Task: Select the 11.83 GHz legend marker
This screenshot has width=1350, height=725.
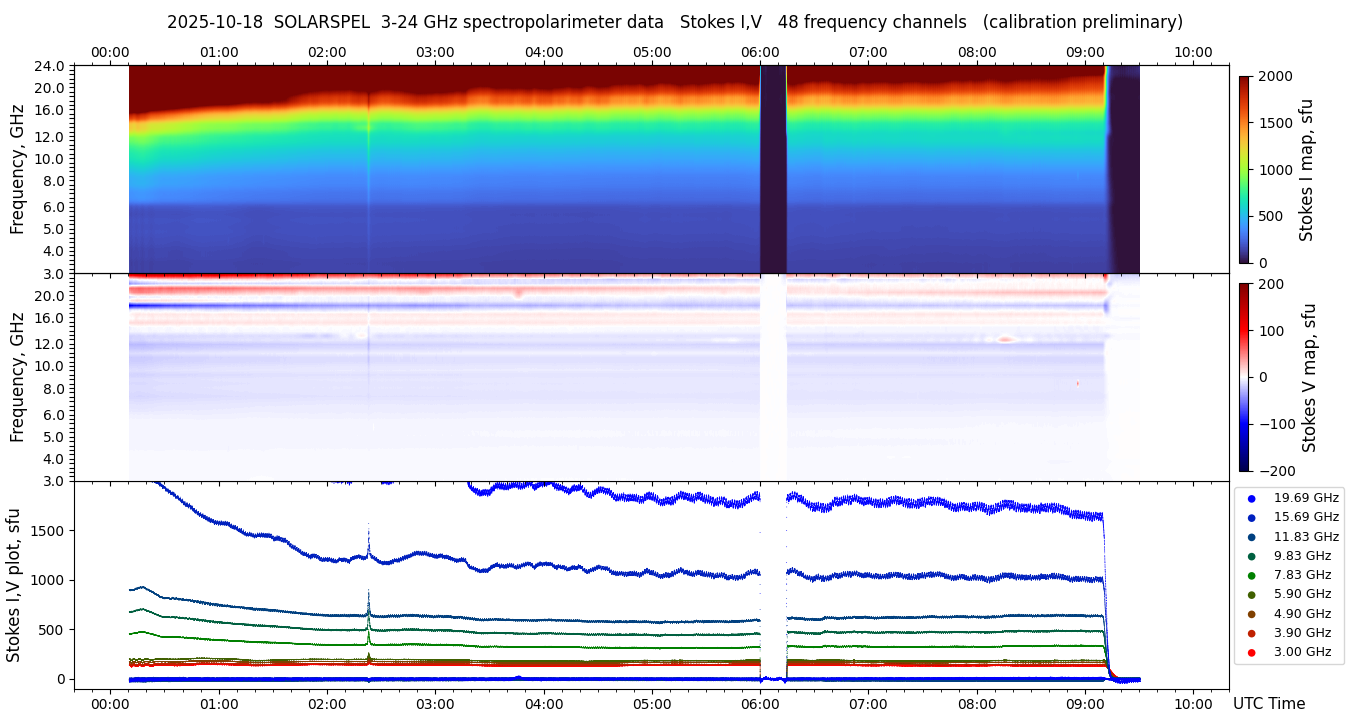Action: [x=1251, y=537]
